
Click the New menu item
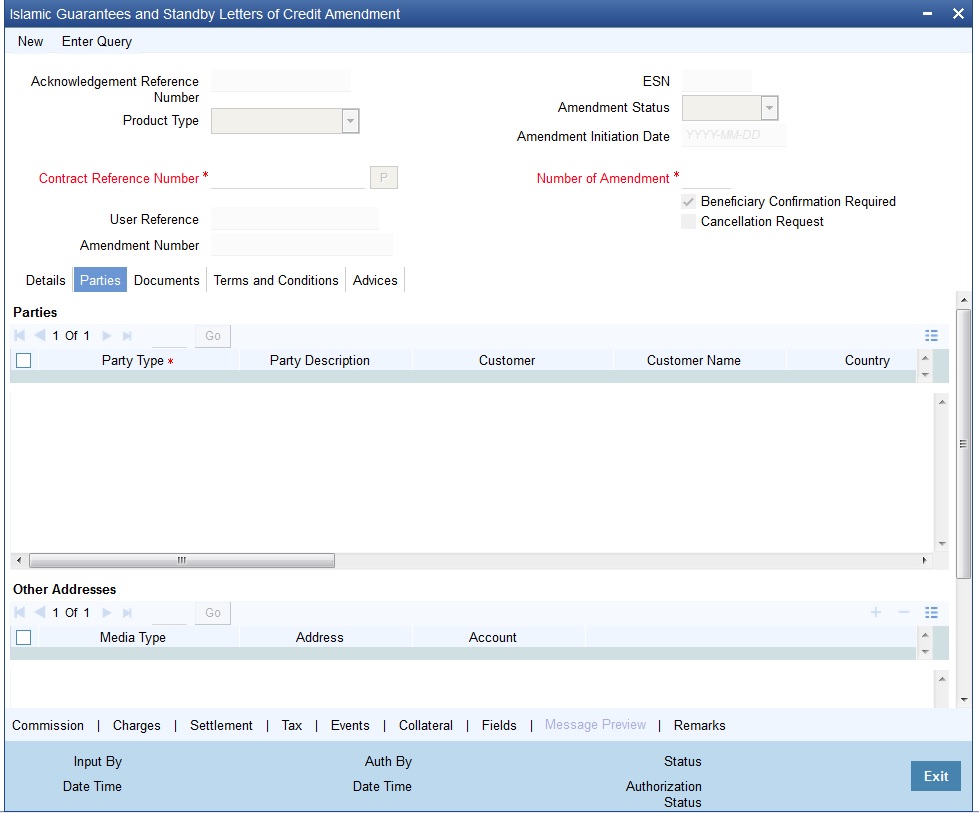click(x=31, y=41)
